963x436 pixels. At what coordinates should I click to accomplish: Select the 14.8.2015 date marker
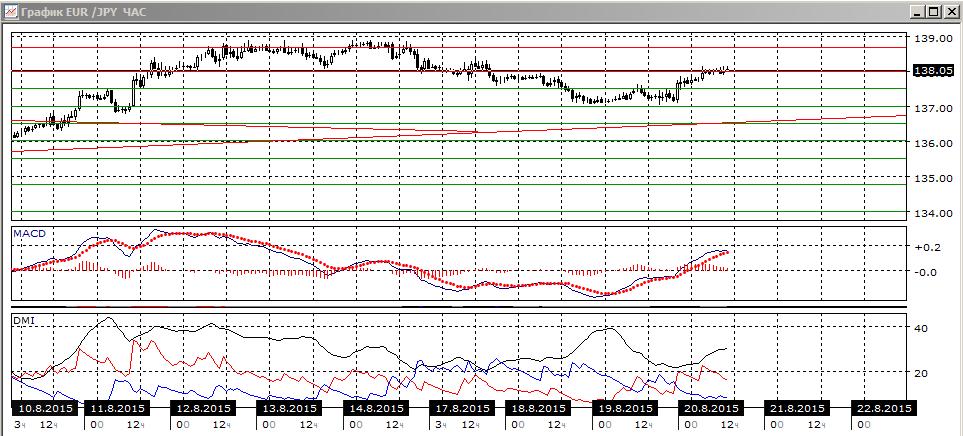click(x=376, y=408)
